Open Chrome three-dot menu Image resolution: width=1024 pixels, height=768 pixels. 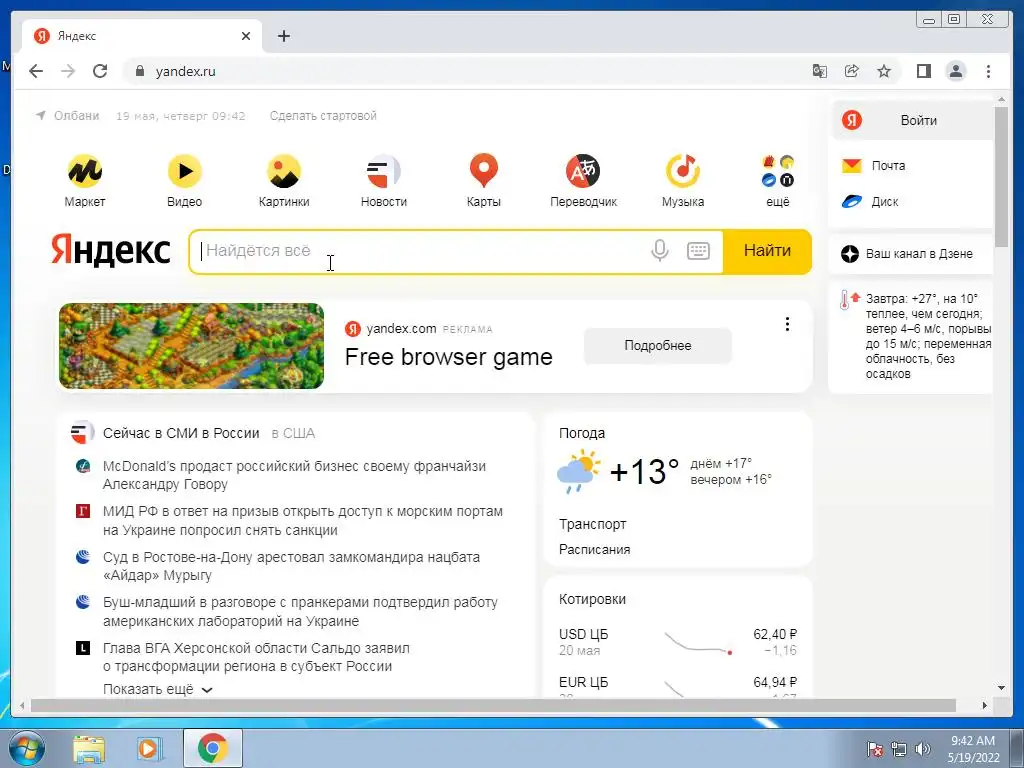click(988, 71)
